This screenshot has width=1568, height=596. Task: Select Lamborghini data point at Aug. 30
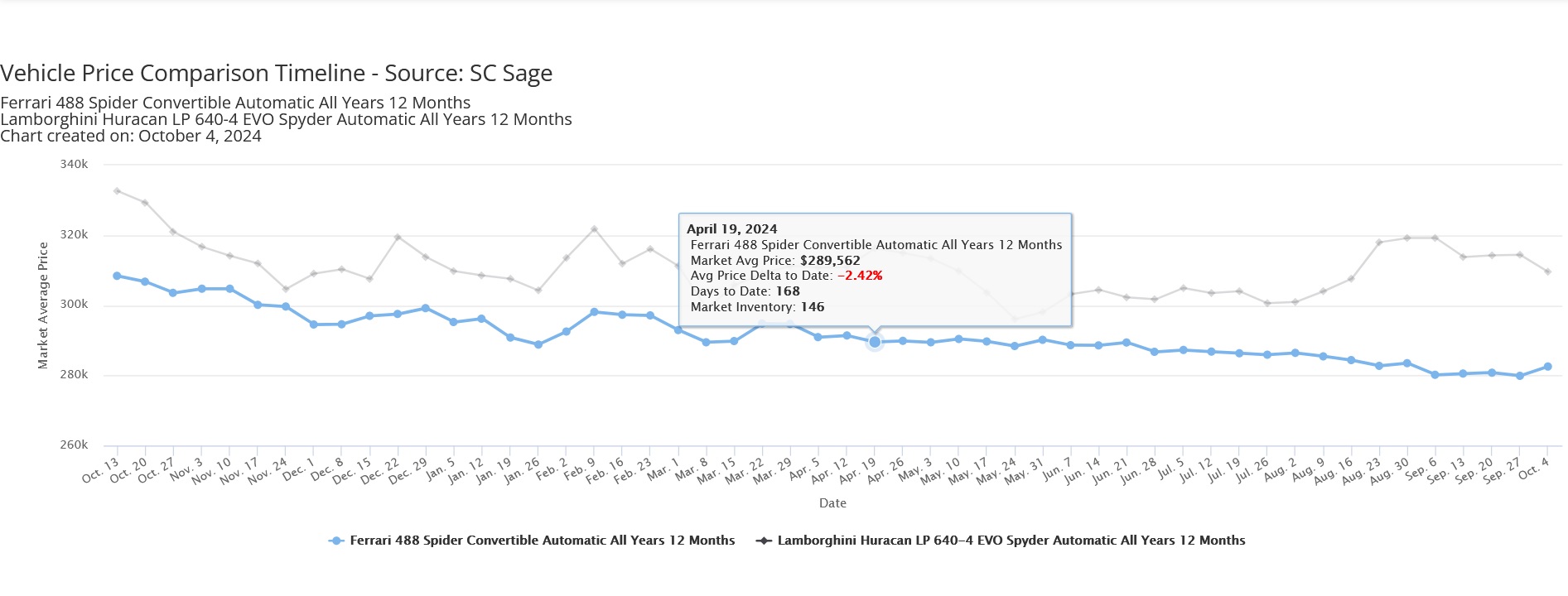(x=1406, y=238)
